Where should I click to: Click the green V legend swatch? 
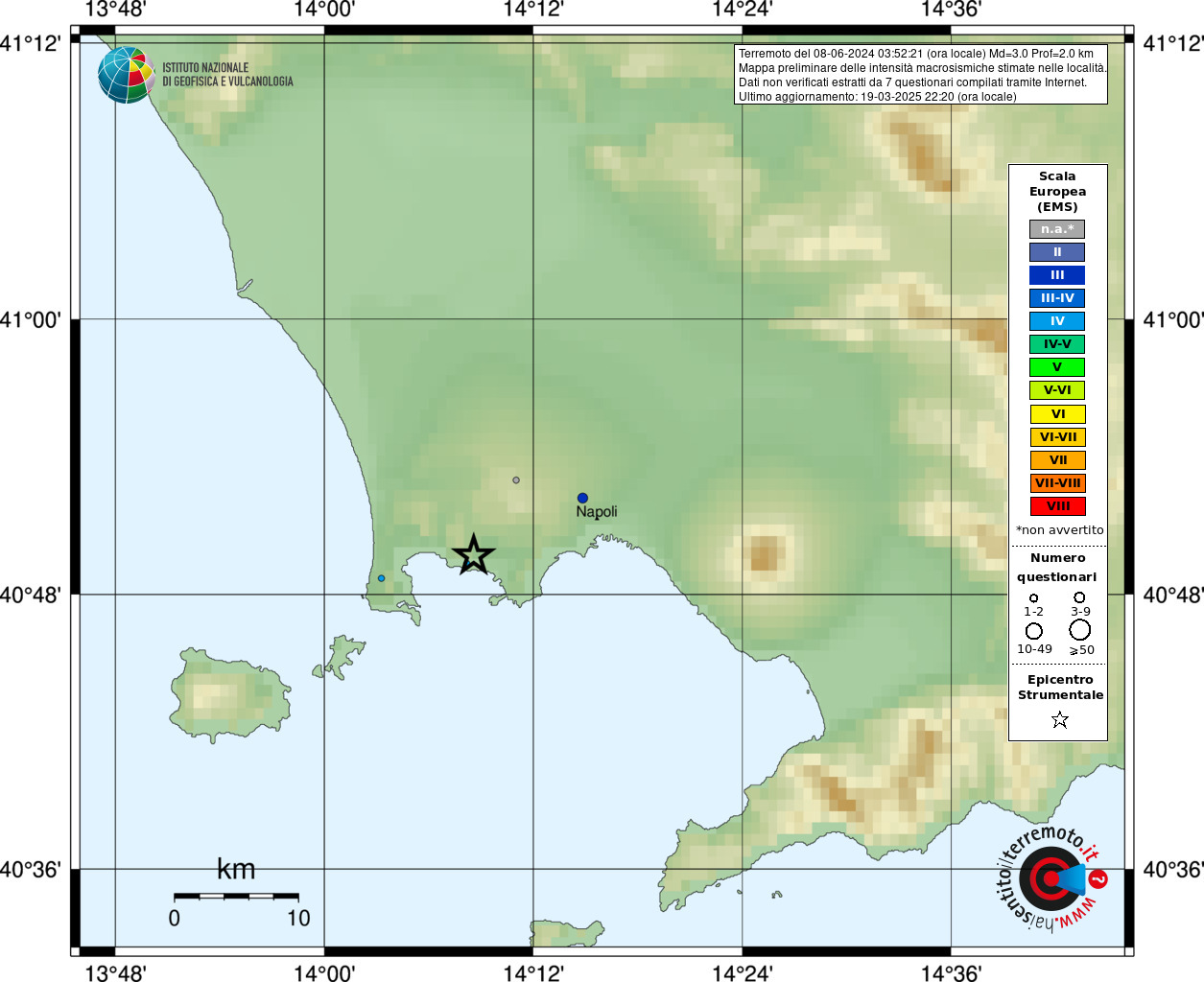click(1057, 367)
